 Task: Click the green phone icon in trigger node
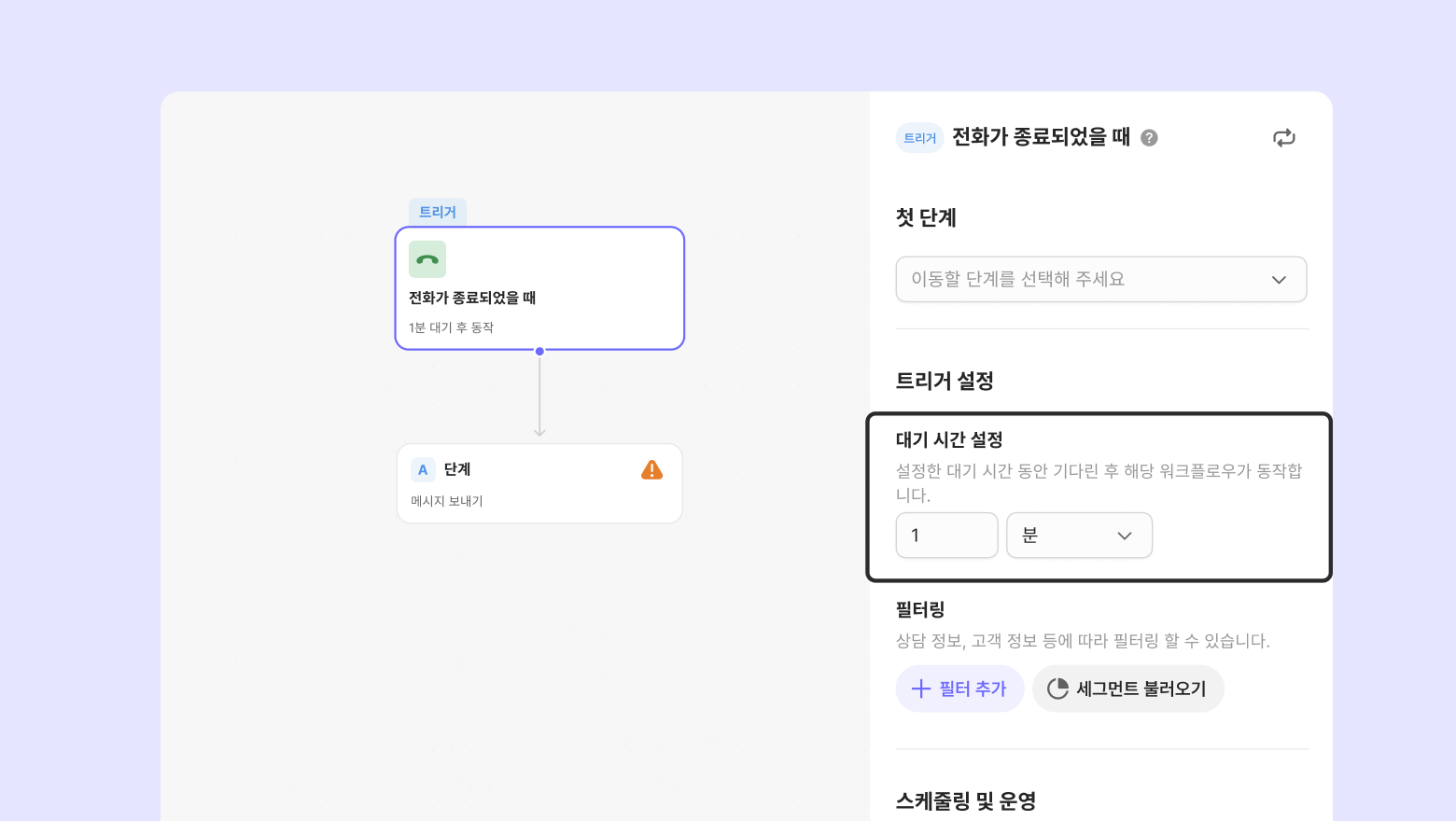(427, 259)
